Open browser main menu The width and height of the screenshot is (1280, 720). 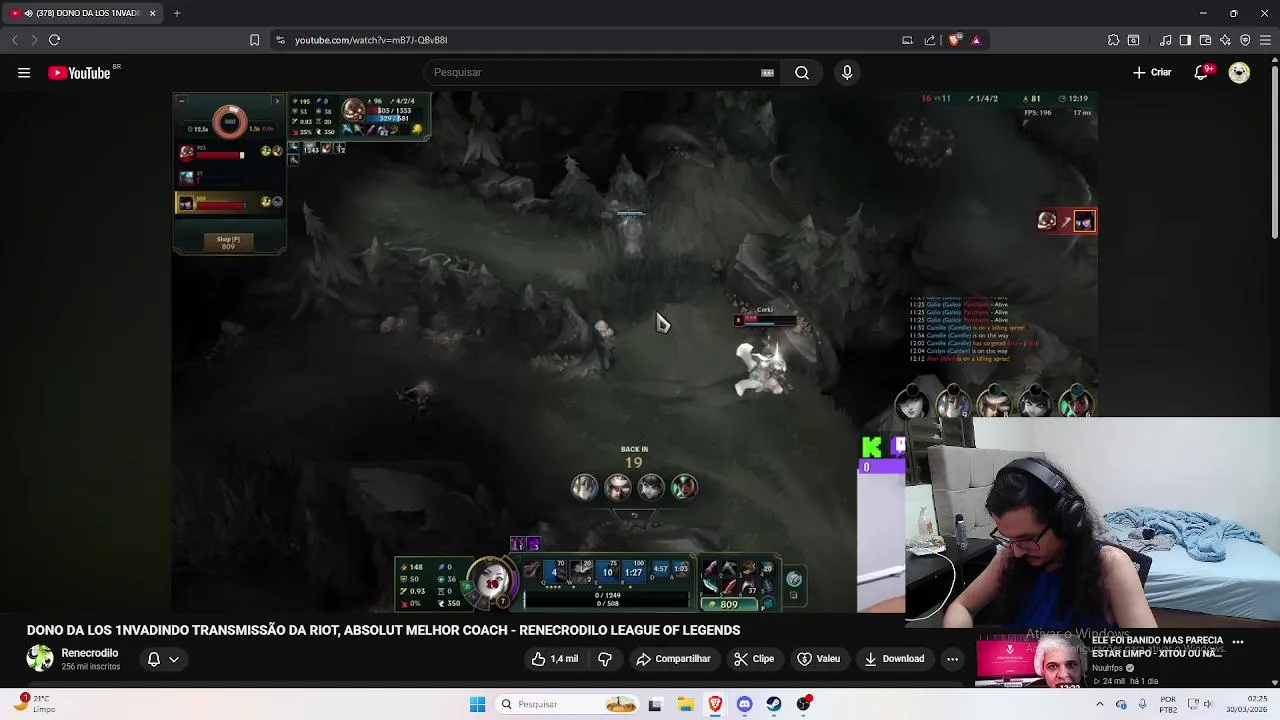1265,40
